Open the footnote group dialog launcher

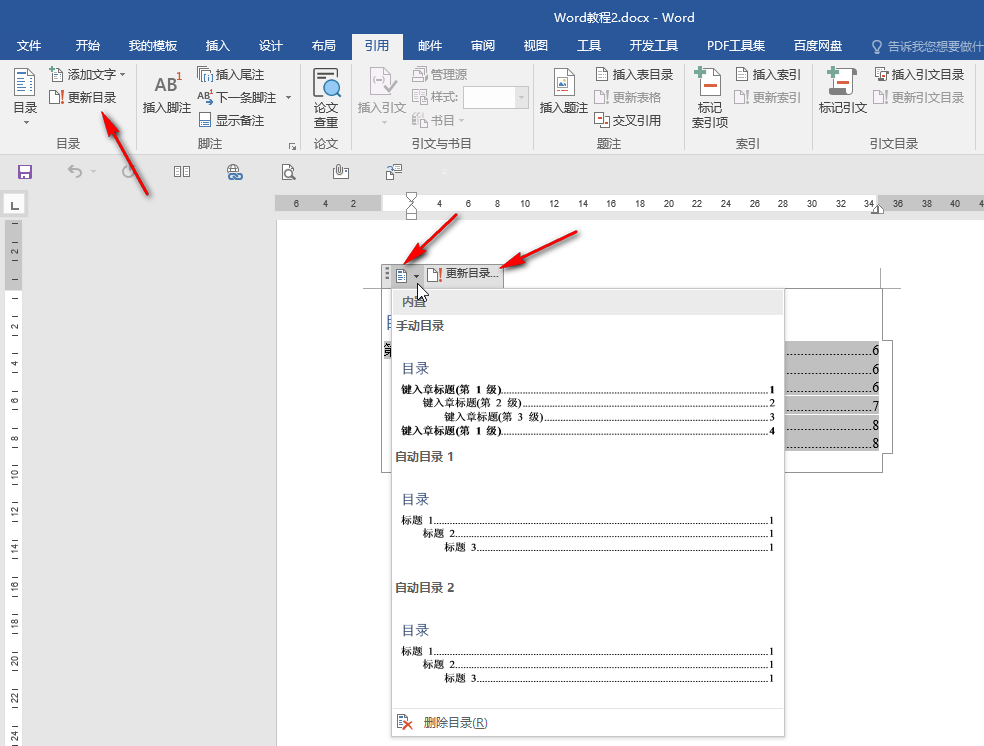tap(292, 146)
